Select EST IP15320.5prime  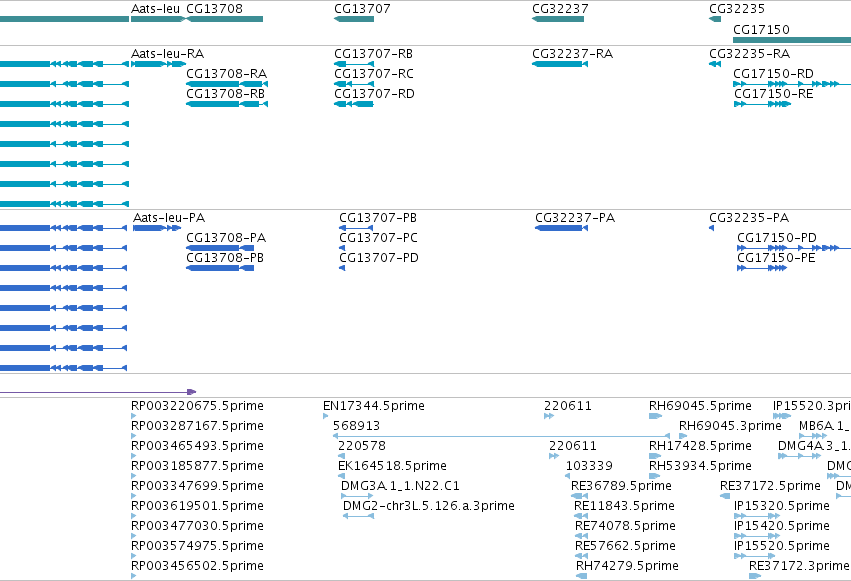[782, 506]
